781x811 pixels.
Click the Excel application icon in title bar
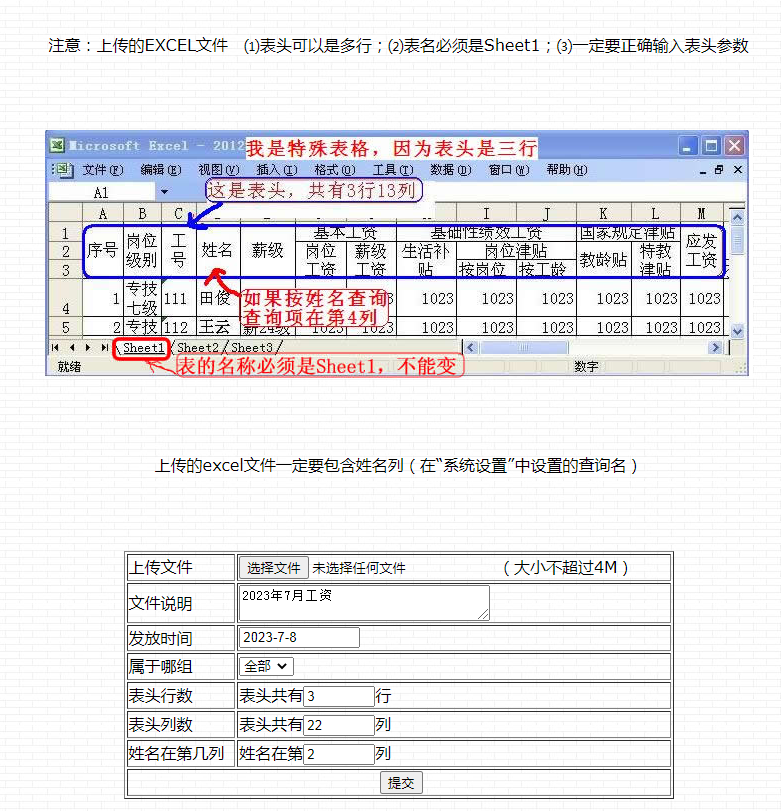point(57,146)
